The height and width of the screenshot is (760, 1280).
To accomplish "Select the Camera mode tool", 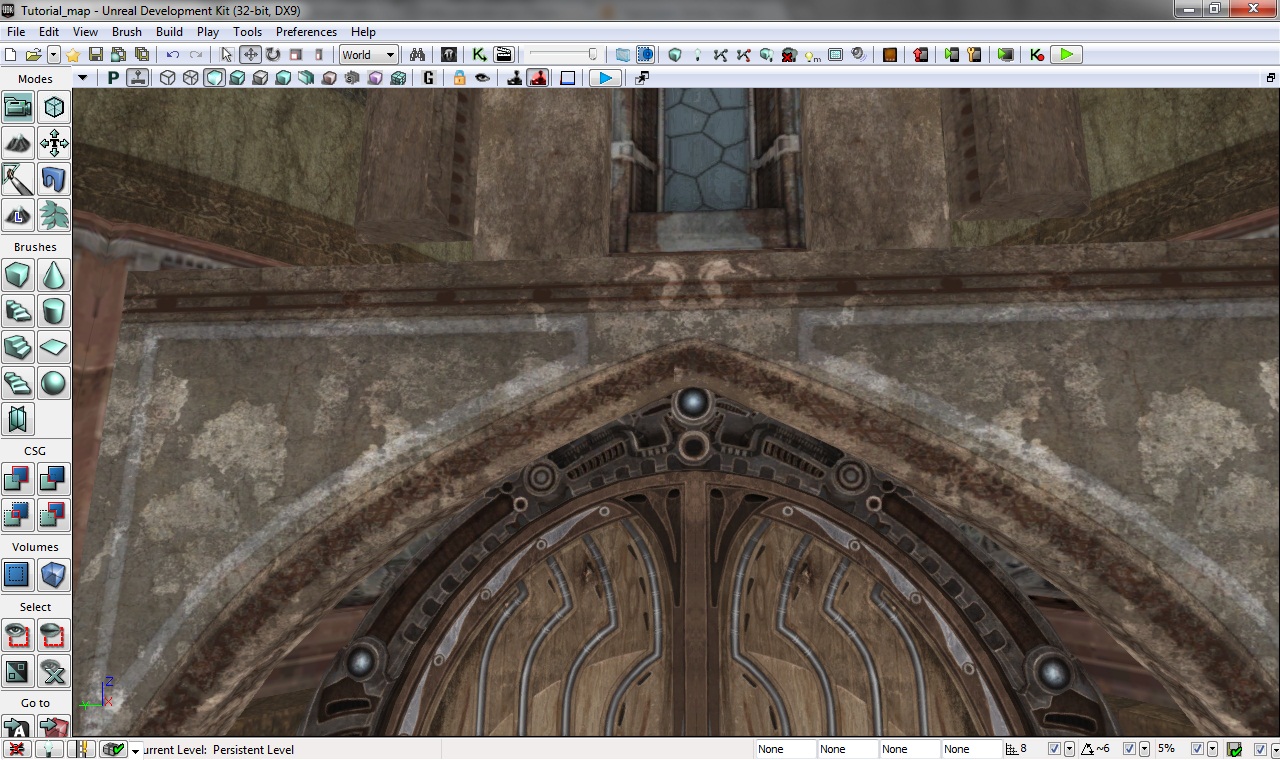I will (18, 107).
